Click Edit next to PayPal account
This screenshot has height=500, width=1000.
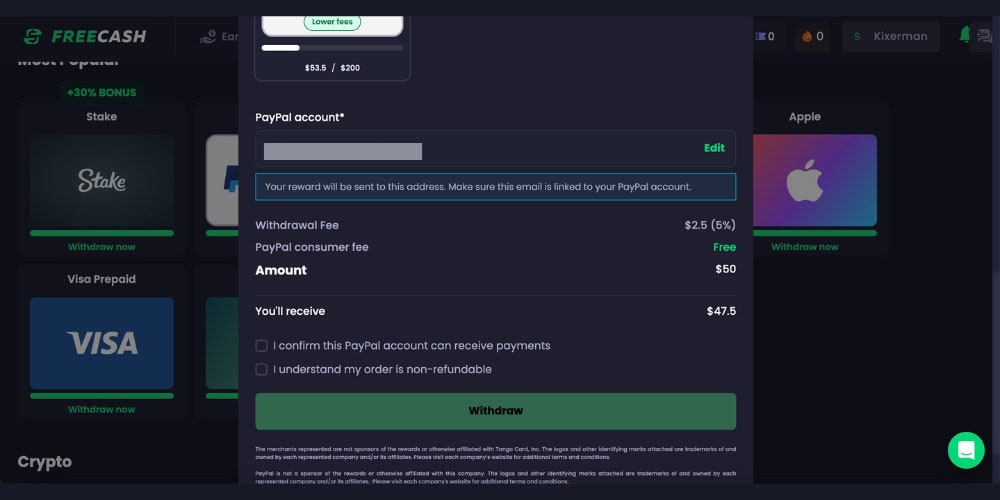click(714, 148)
